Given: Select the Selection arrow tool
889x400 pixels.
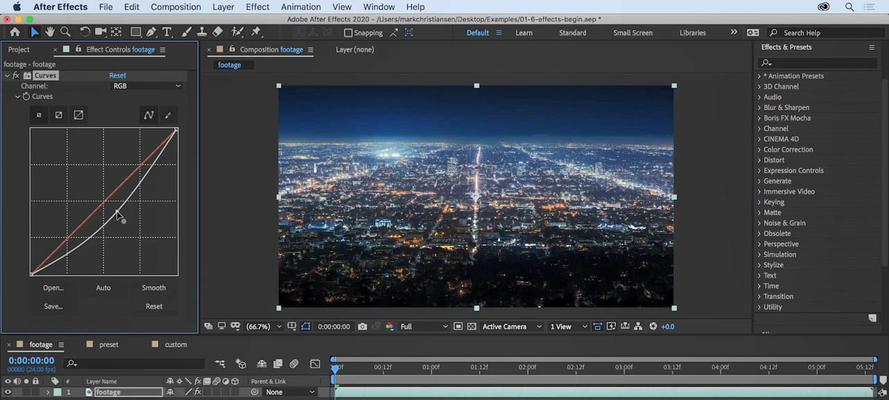Looking at the screenshot, I should [x=35, y=32].
